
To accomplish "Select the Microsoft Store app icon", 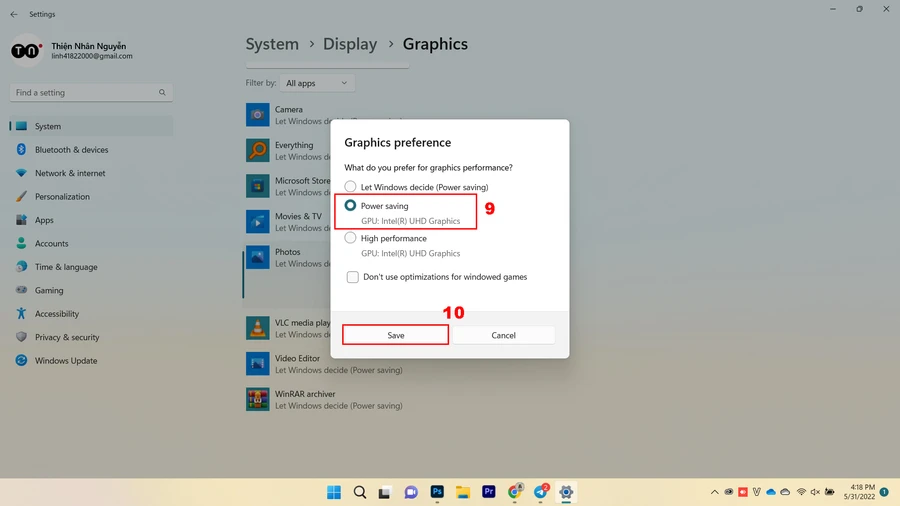I will 258,186.
